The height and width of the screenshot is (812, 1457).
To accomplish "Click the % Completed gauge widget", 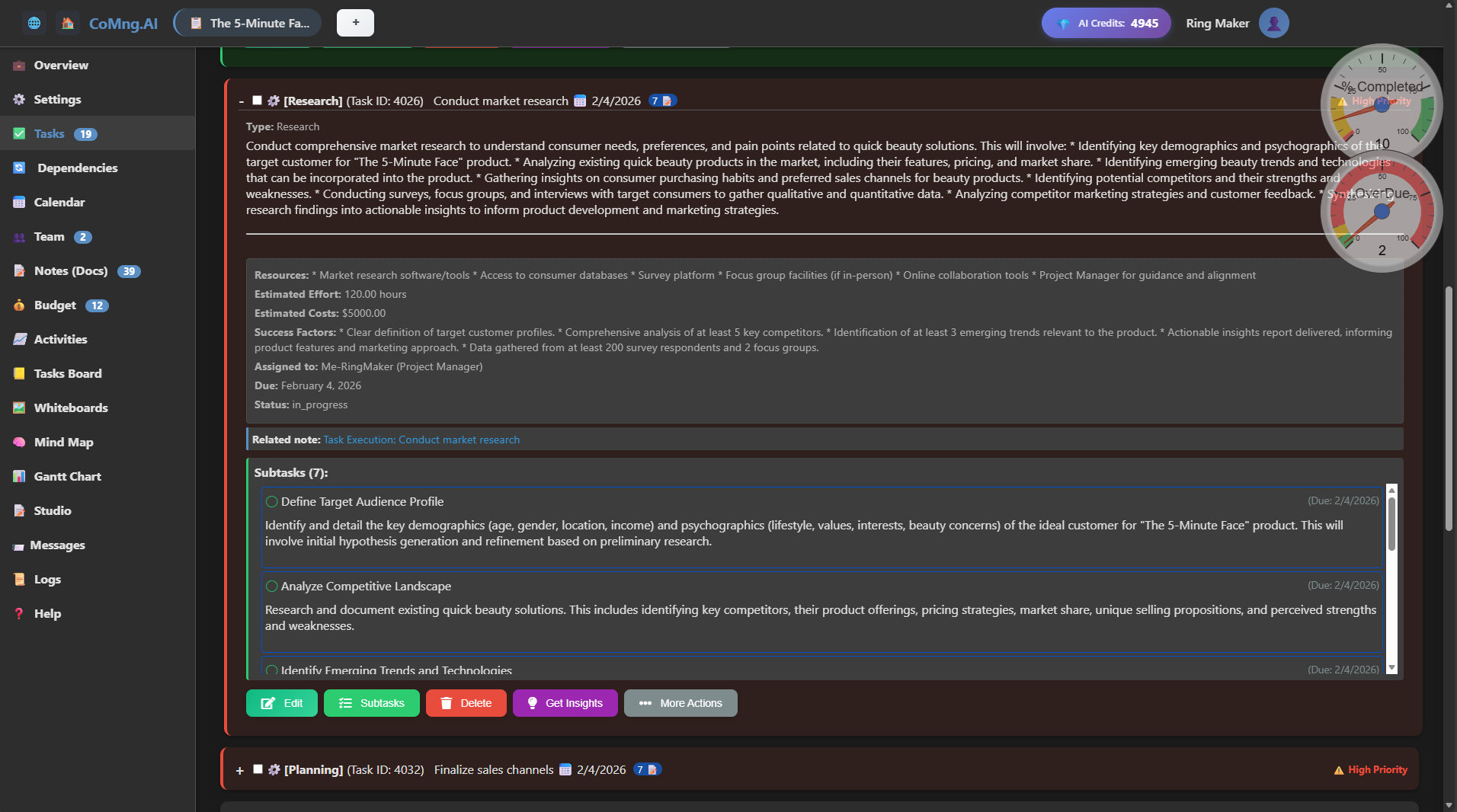I will click(x=1381, y=99).
